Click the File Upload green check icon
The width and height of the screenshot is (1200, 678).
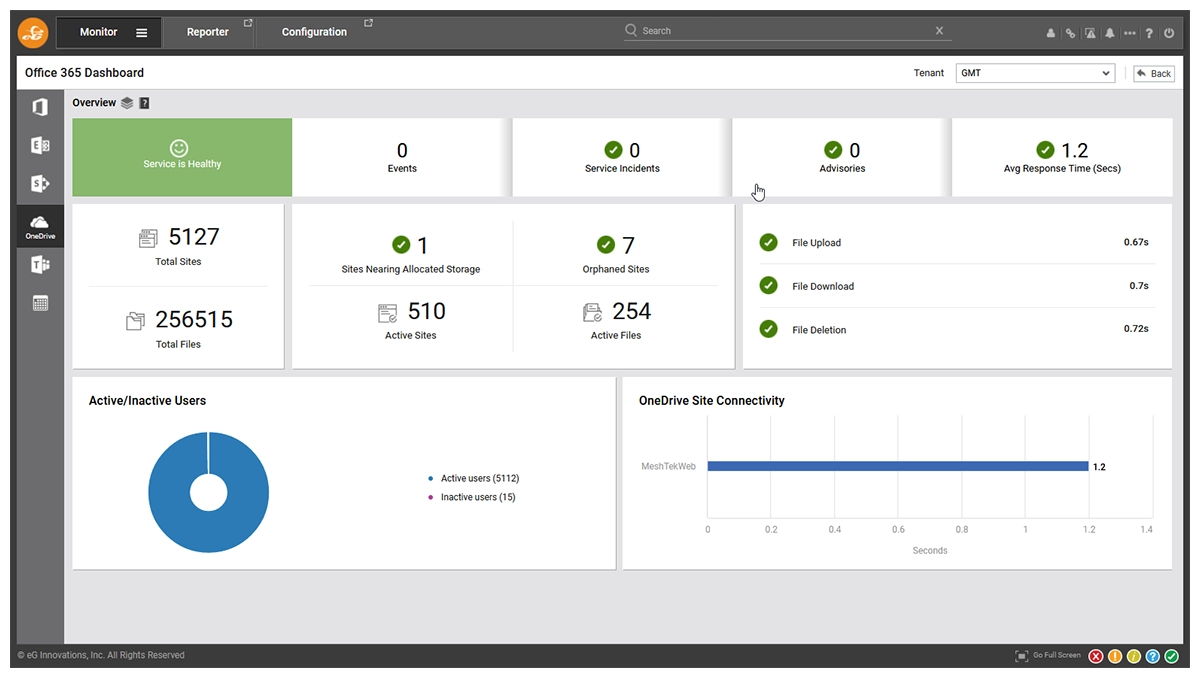click(x=768, y=242)
